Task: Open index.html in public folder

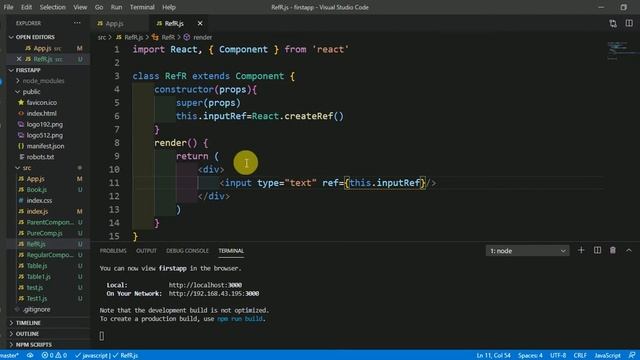Action: 42,113
